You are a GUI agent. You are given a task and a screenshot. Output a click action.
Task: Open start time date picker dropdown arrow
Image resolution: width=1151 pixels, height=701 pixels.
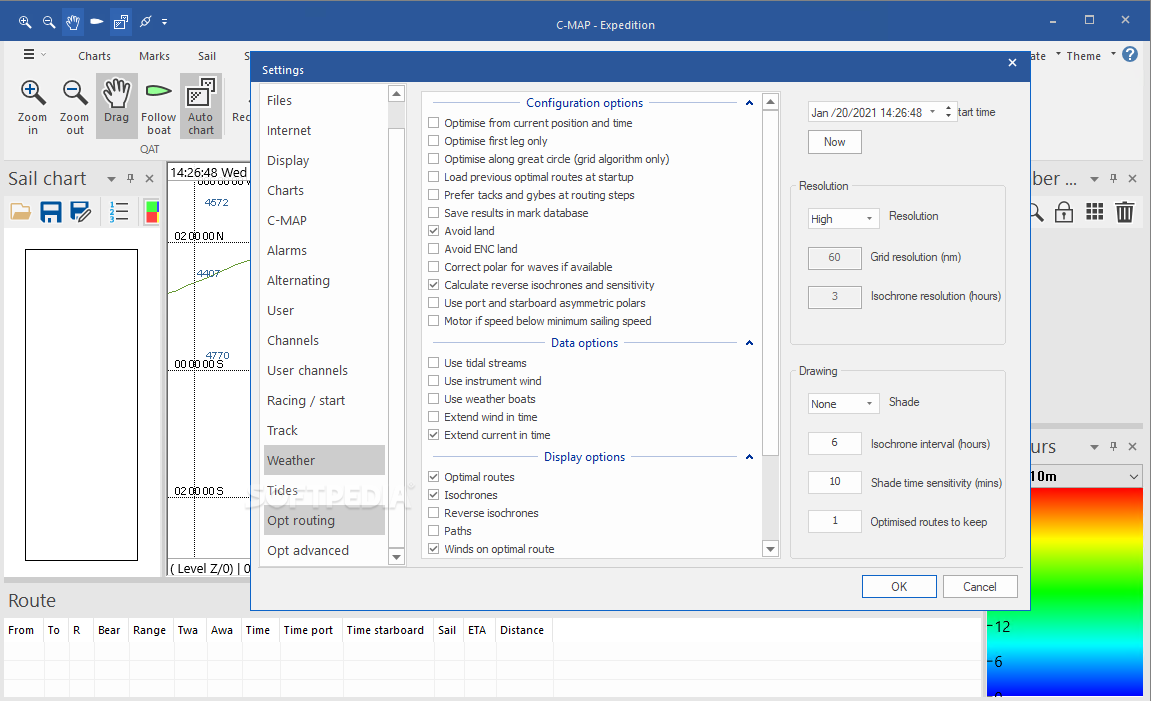click(x=932, y=112)
